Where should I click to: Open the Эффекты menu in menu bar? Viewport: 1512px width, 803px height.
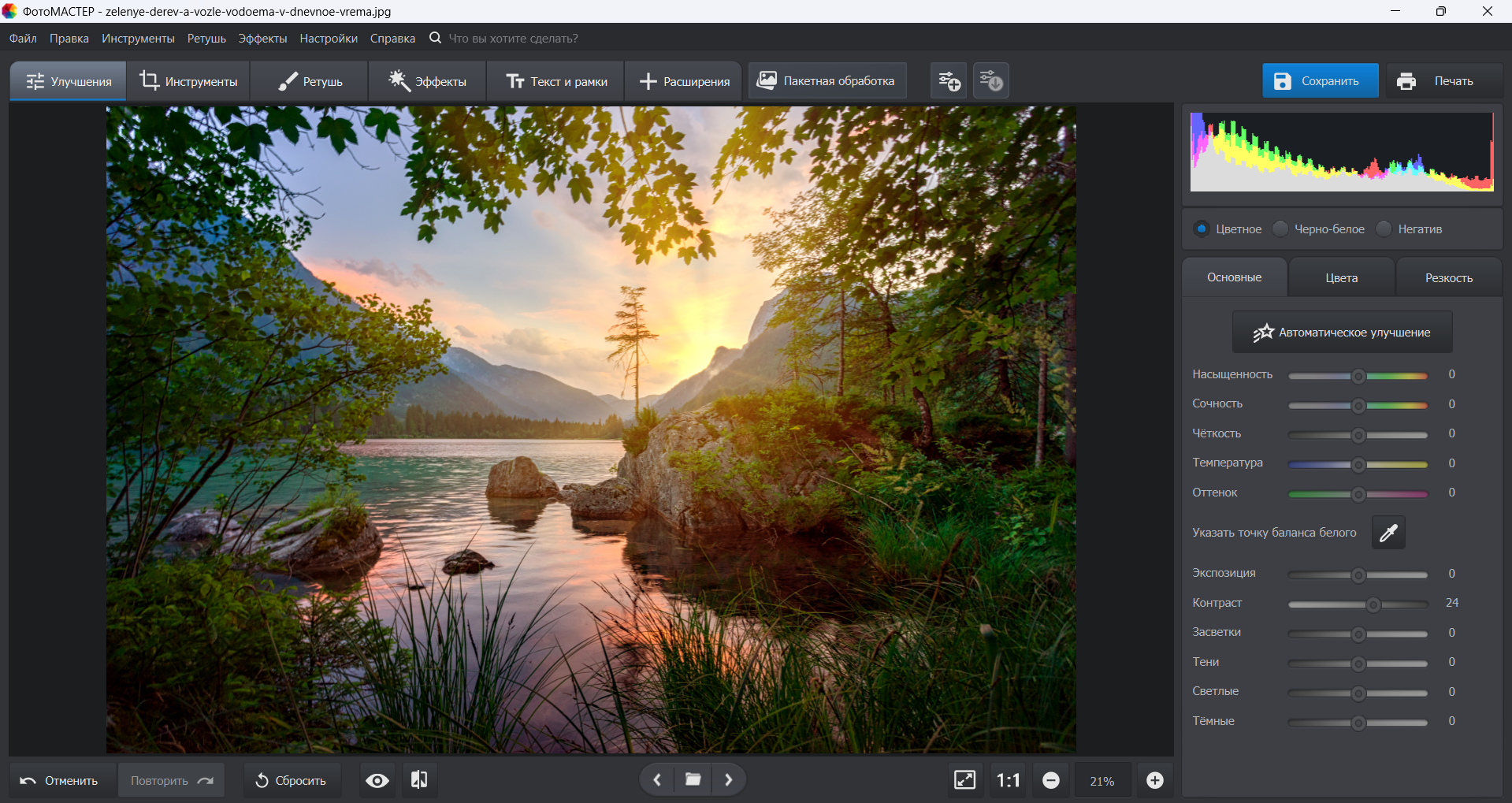(x=262, y=38)
